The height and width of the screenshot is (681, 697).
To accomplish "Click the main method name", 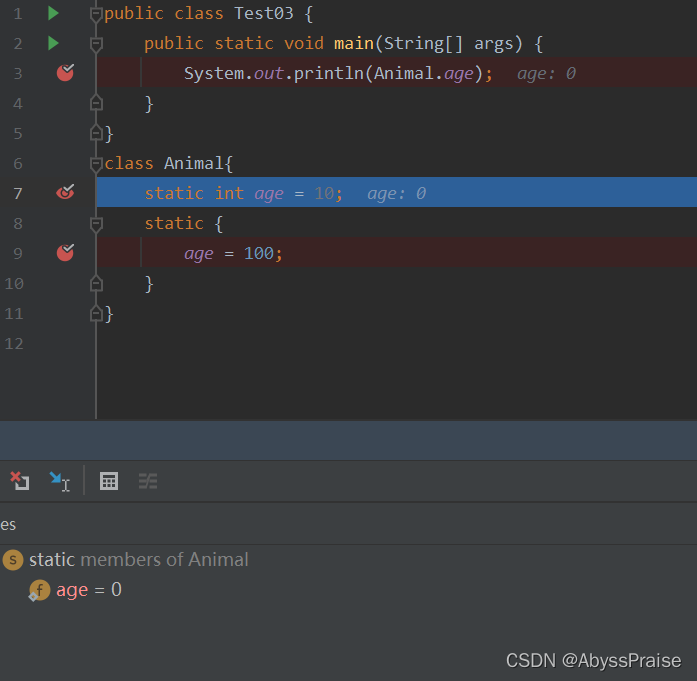I will click(x=354, y=44).
